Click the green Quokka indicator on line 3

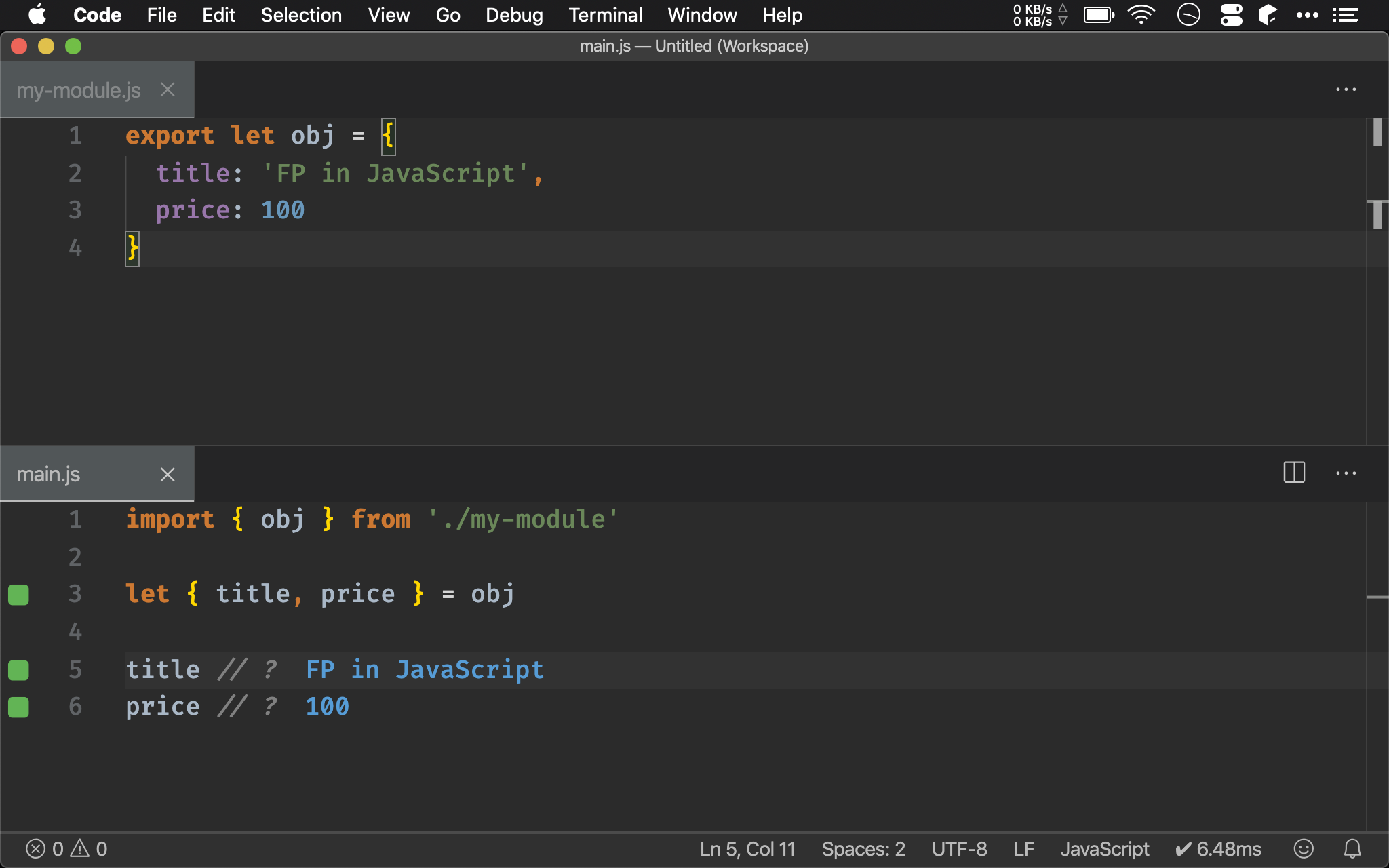18,595
